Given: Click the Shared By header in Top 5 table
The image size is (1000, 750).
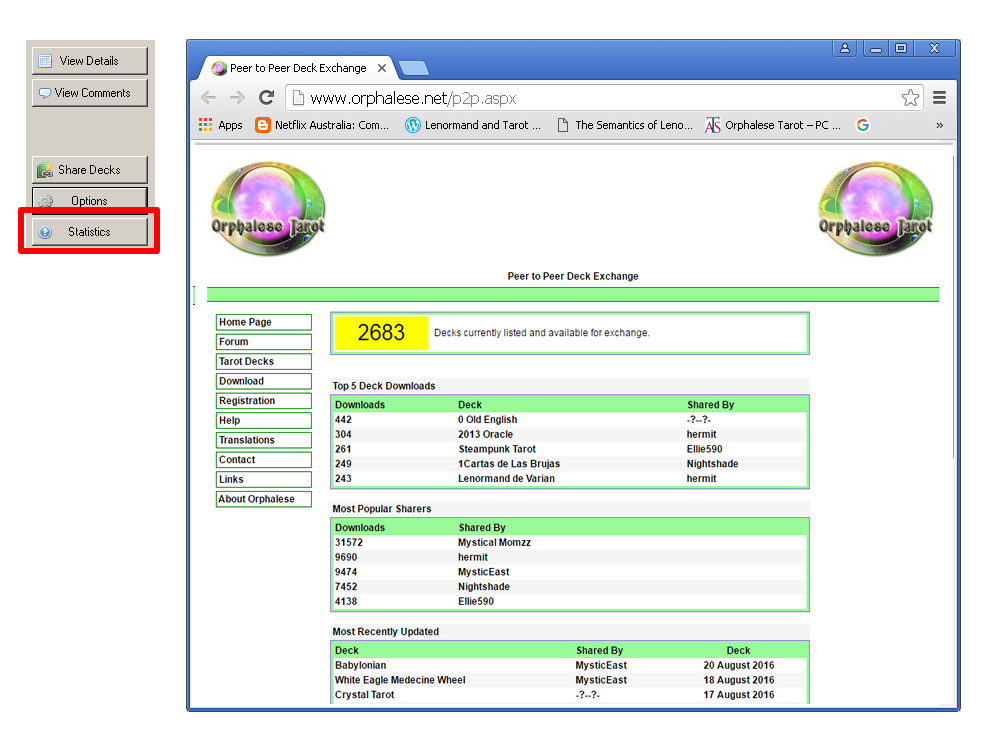Looking at the screenshot, I should coord(710,405).
